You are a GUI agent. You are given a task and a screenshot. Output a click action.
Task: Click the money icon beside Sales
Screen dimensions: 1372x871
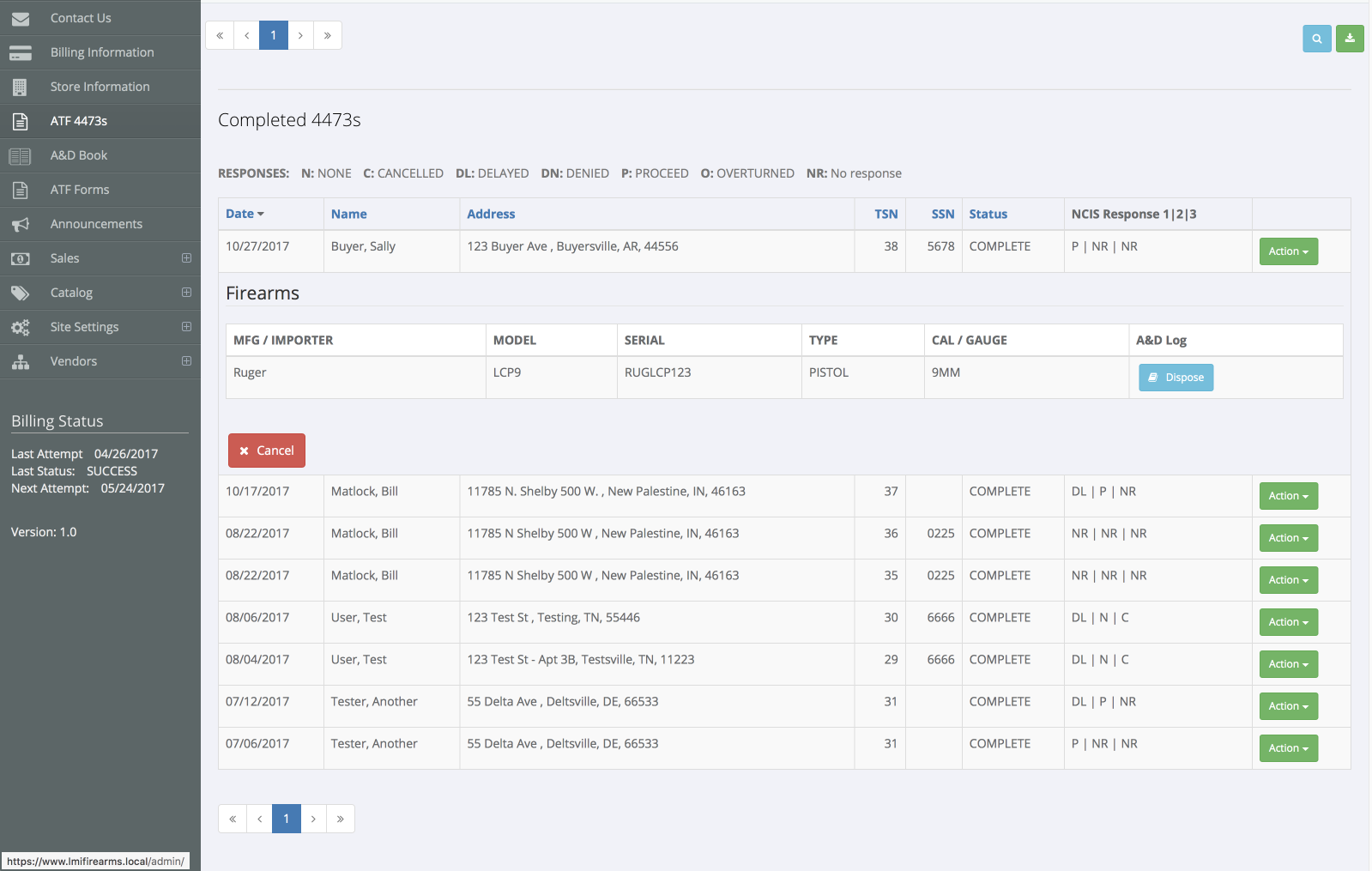[x=21, y=258]
